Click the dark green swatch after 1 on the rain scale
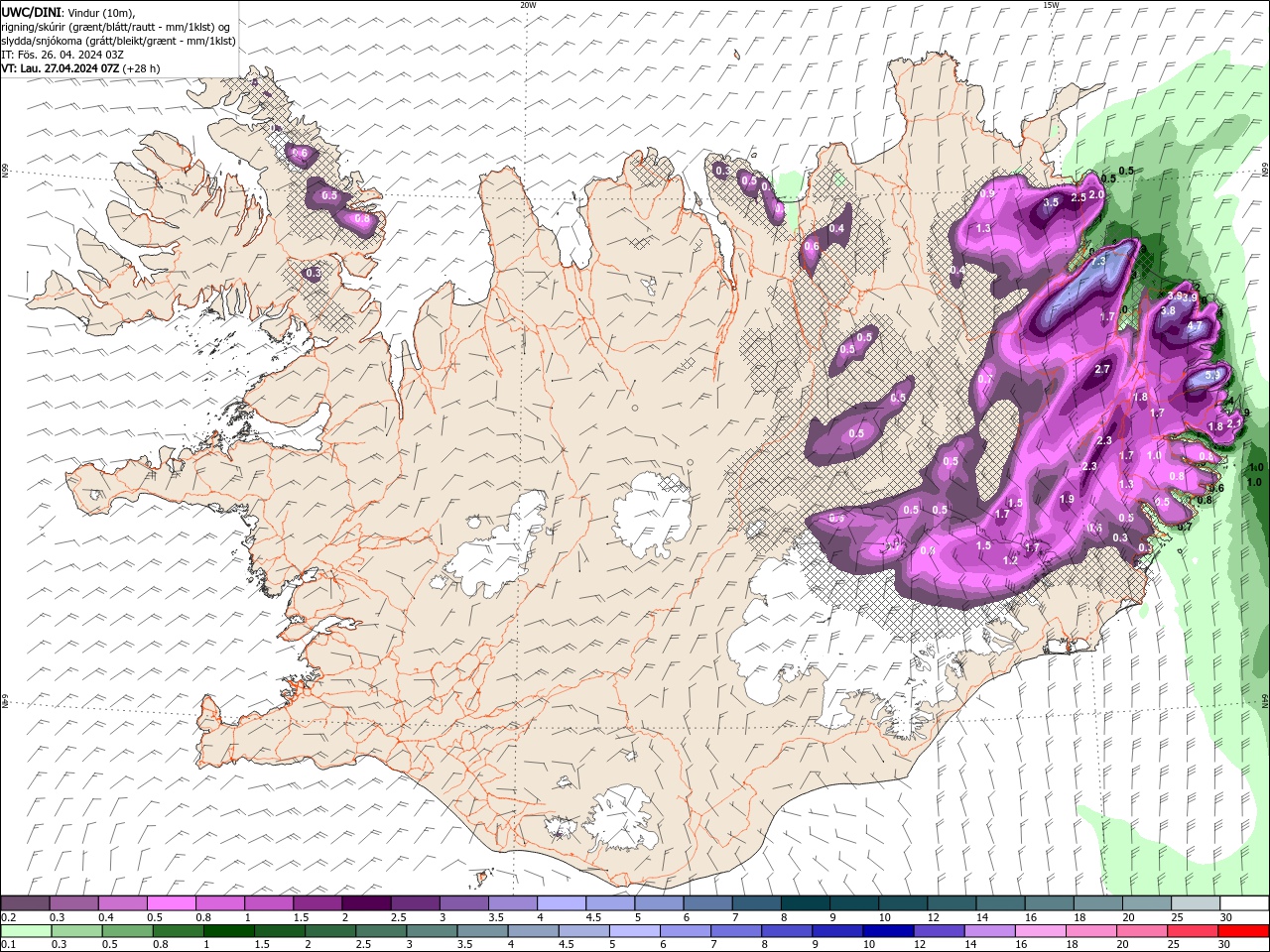 pos(229,931)
